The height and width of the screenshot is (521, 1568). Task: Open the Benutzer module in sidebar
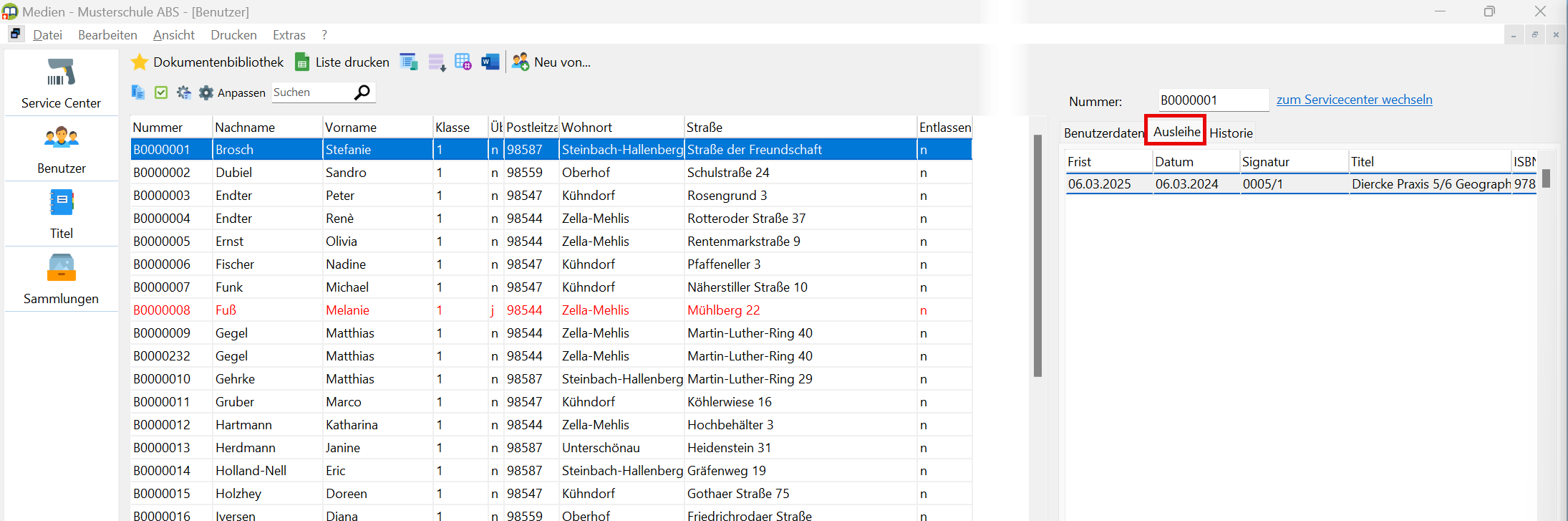(x=61, y=149)
